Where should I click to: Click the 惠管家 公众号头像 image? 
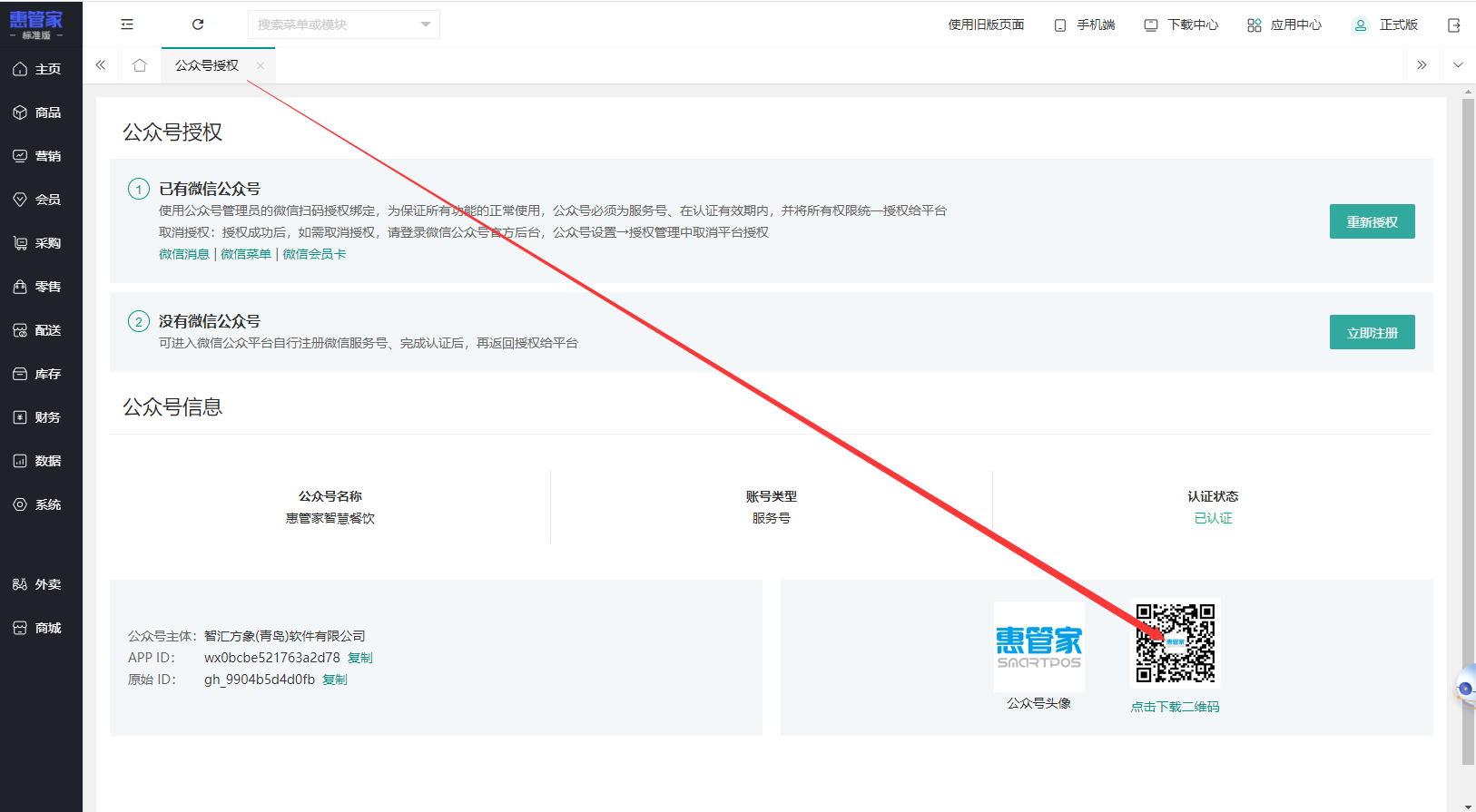click(1038, 647)
